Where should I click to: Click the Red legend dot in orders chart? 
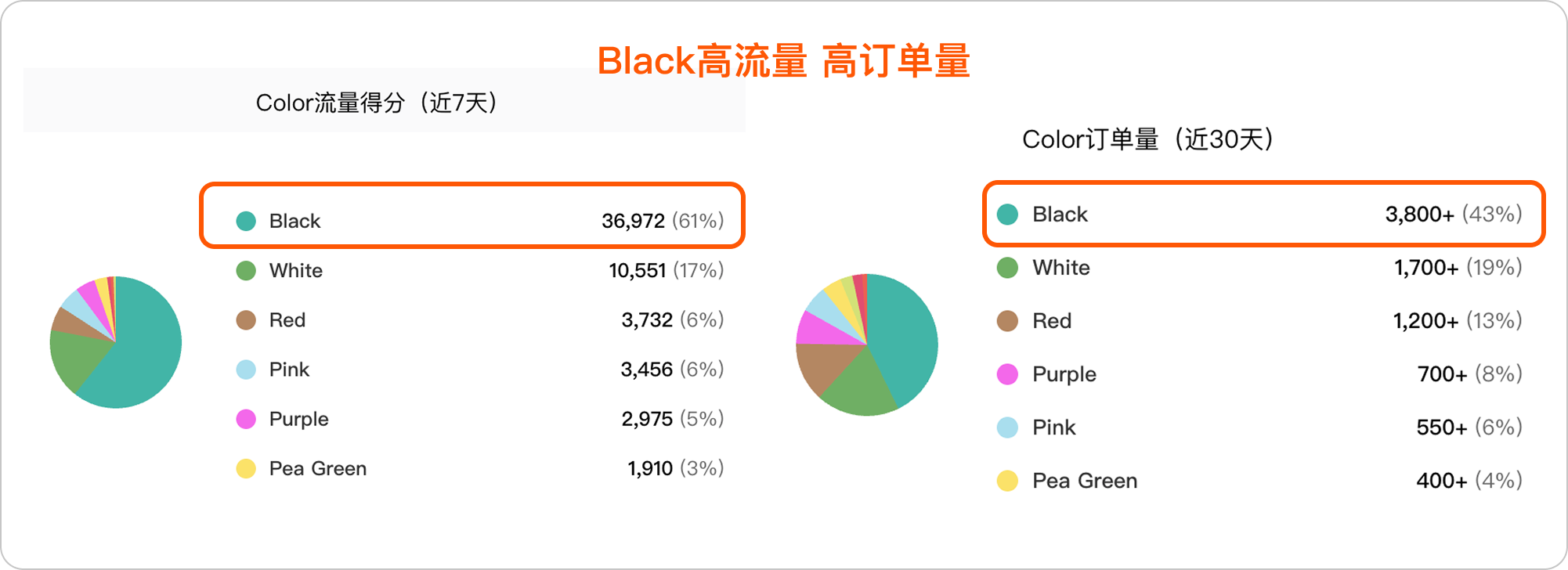point(1007,321)
